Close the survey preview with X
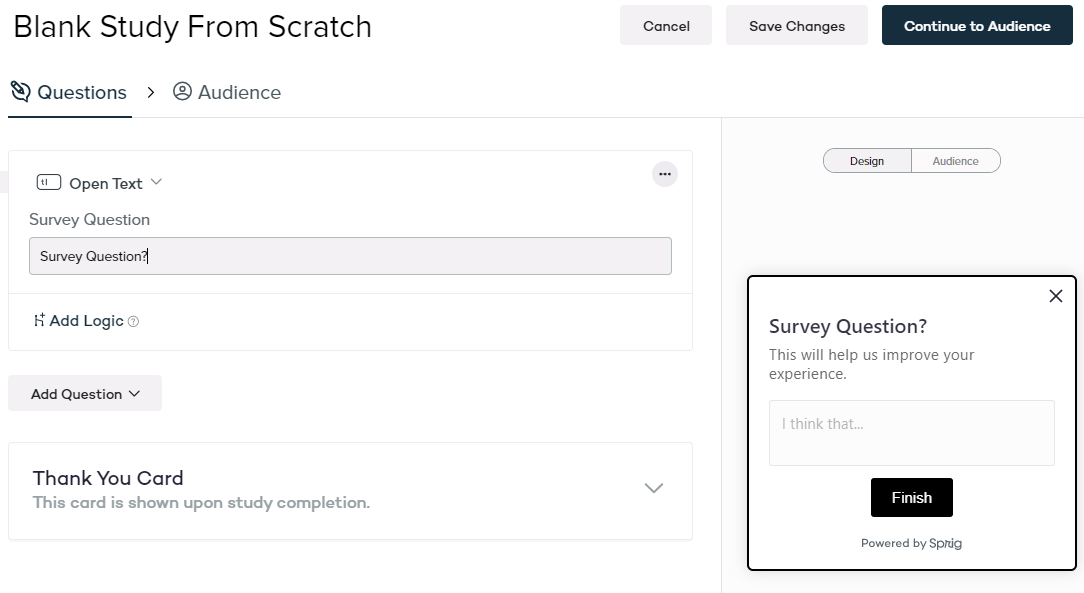Screen dimensions: 1084x593 coord(1055,296)
